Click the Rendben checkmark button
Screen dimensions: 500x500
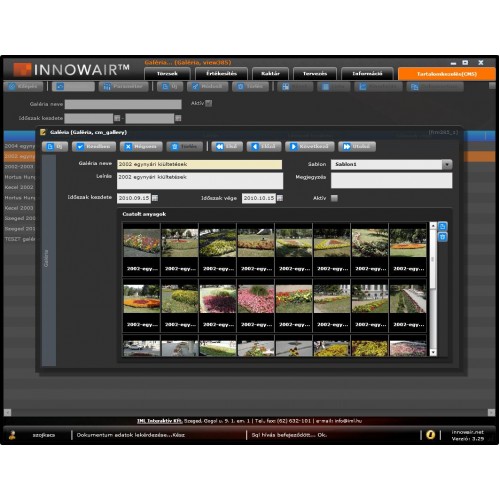point(94,147)
